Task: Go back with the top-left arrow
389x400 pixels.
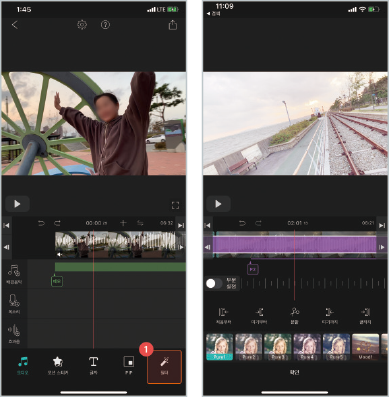Action: click(14, 25)
